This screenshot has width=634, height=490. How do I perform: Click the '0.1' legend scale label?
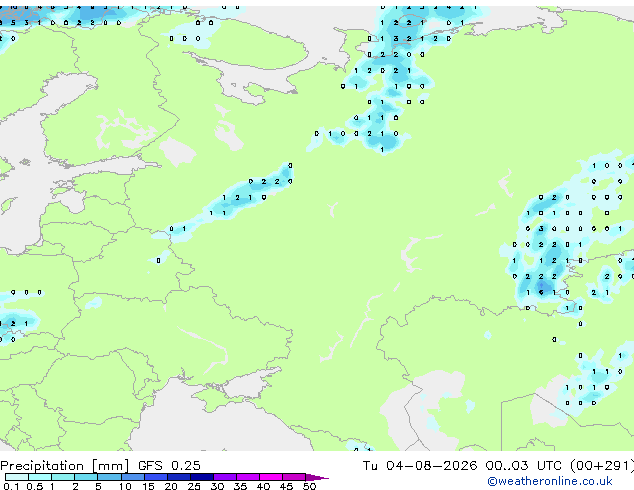coord(11,486)
